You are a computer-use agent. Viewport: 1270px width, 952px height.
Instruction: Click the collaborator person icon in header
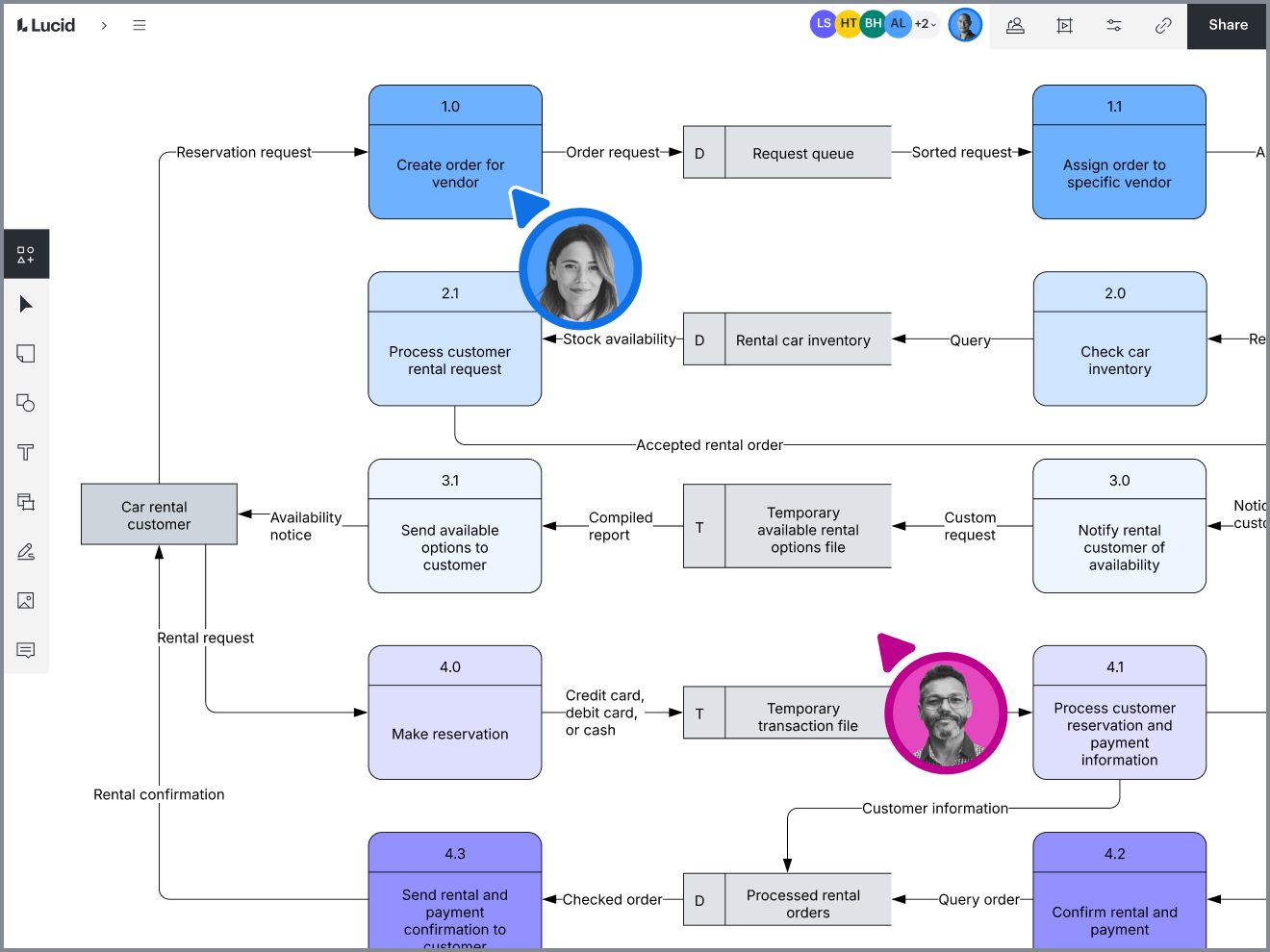[x=1015, y=26]
